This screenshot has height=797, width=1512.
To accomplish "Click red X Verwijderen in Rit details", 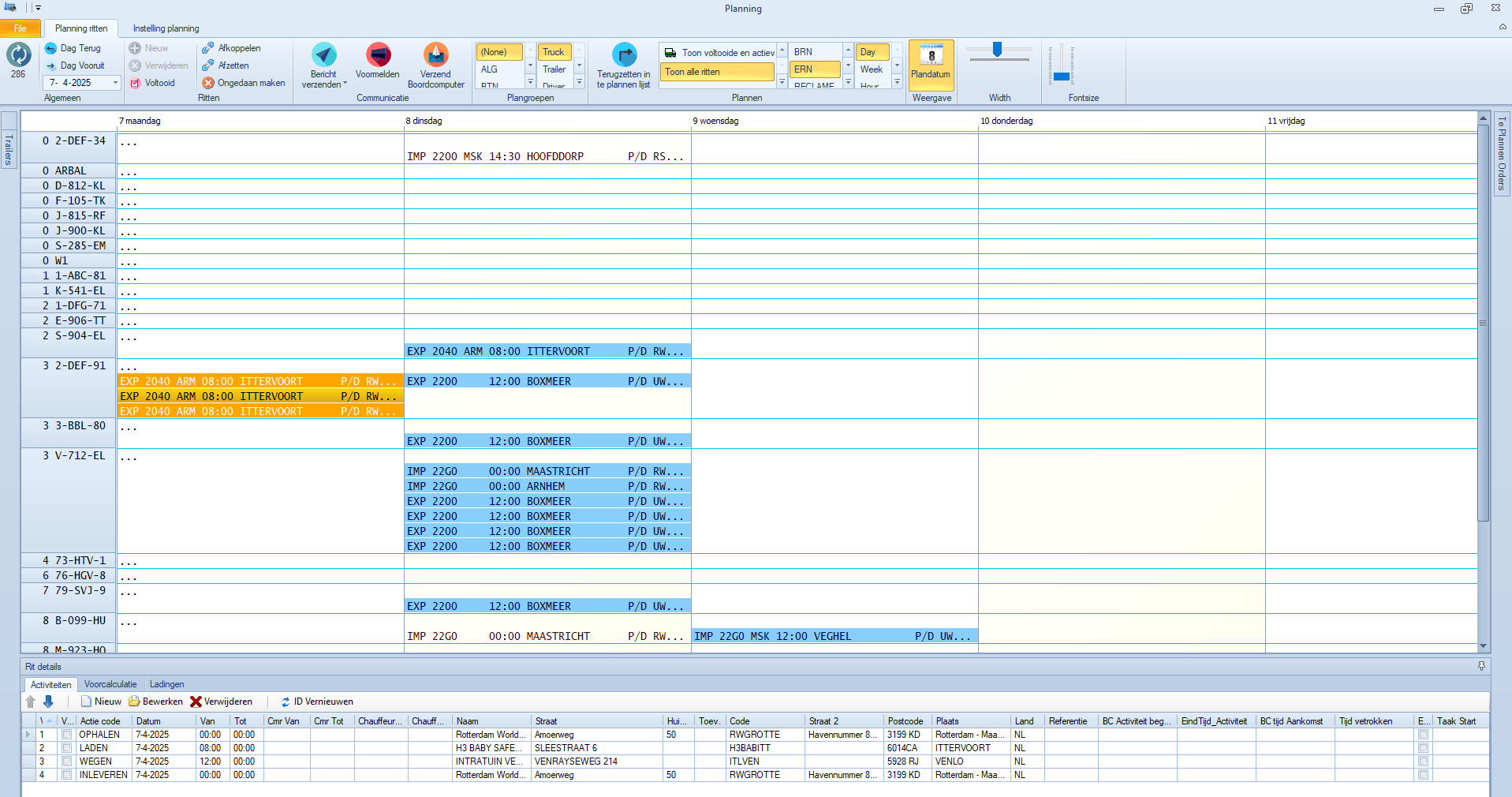I will 196,702.
